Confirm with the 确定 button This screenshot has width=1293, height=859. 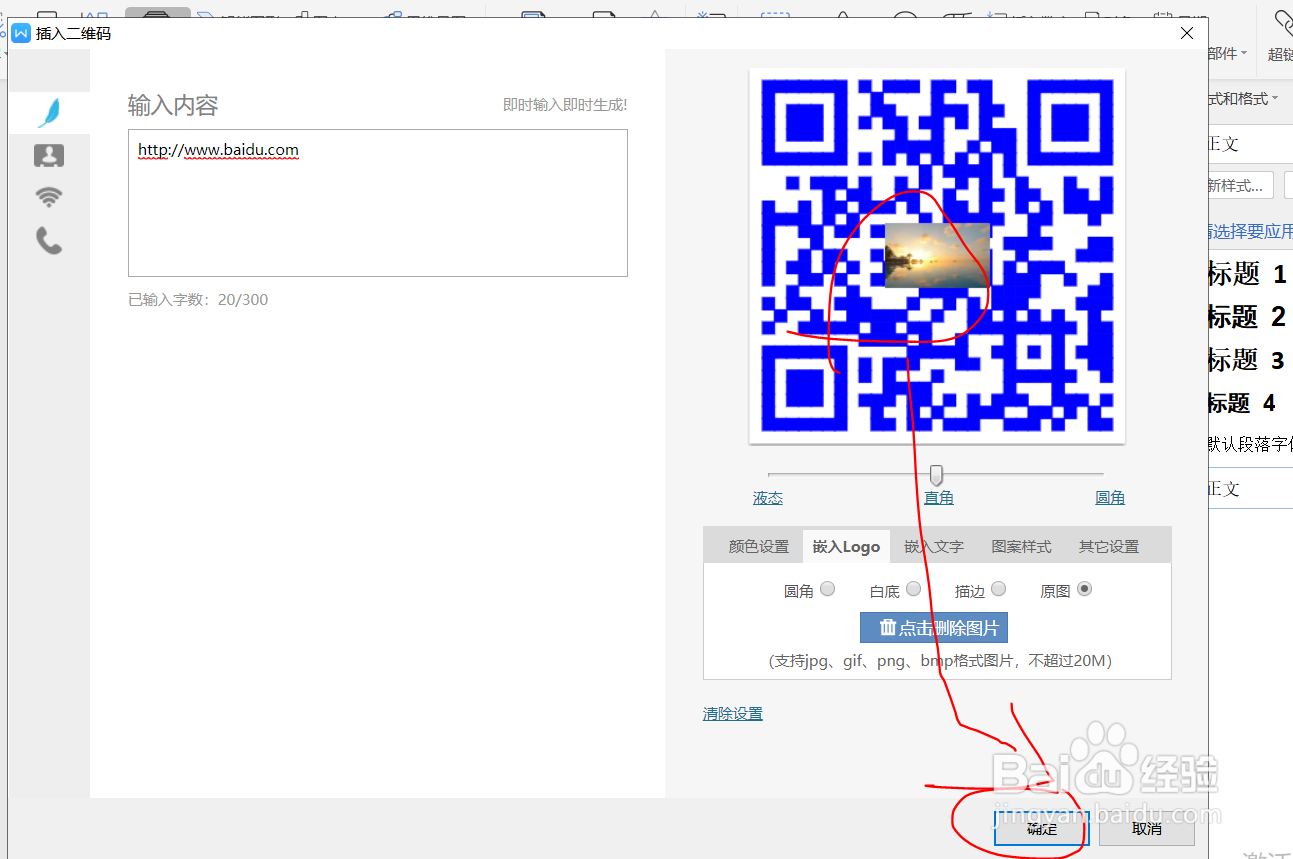(x=1041, y=828)
